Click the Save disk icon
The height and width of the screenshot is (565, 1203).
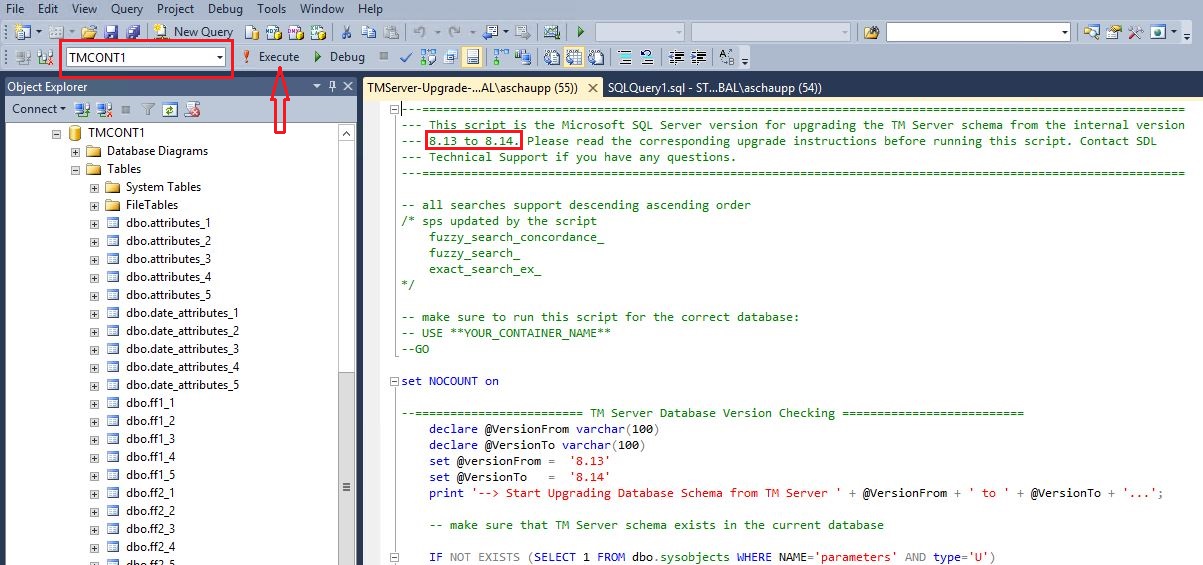click(x=109, y=32)
